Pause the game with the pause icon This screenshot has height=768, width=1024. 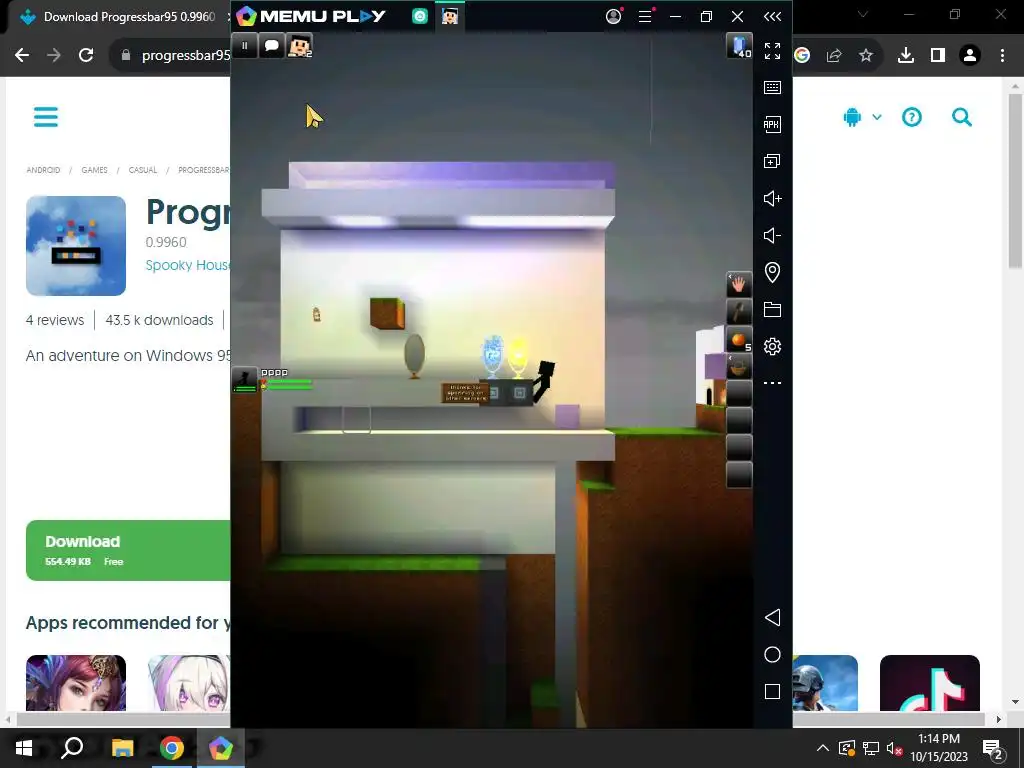pyautogui.click(x=244, y=46)
